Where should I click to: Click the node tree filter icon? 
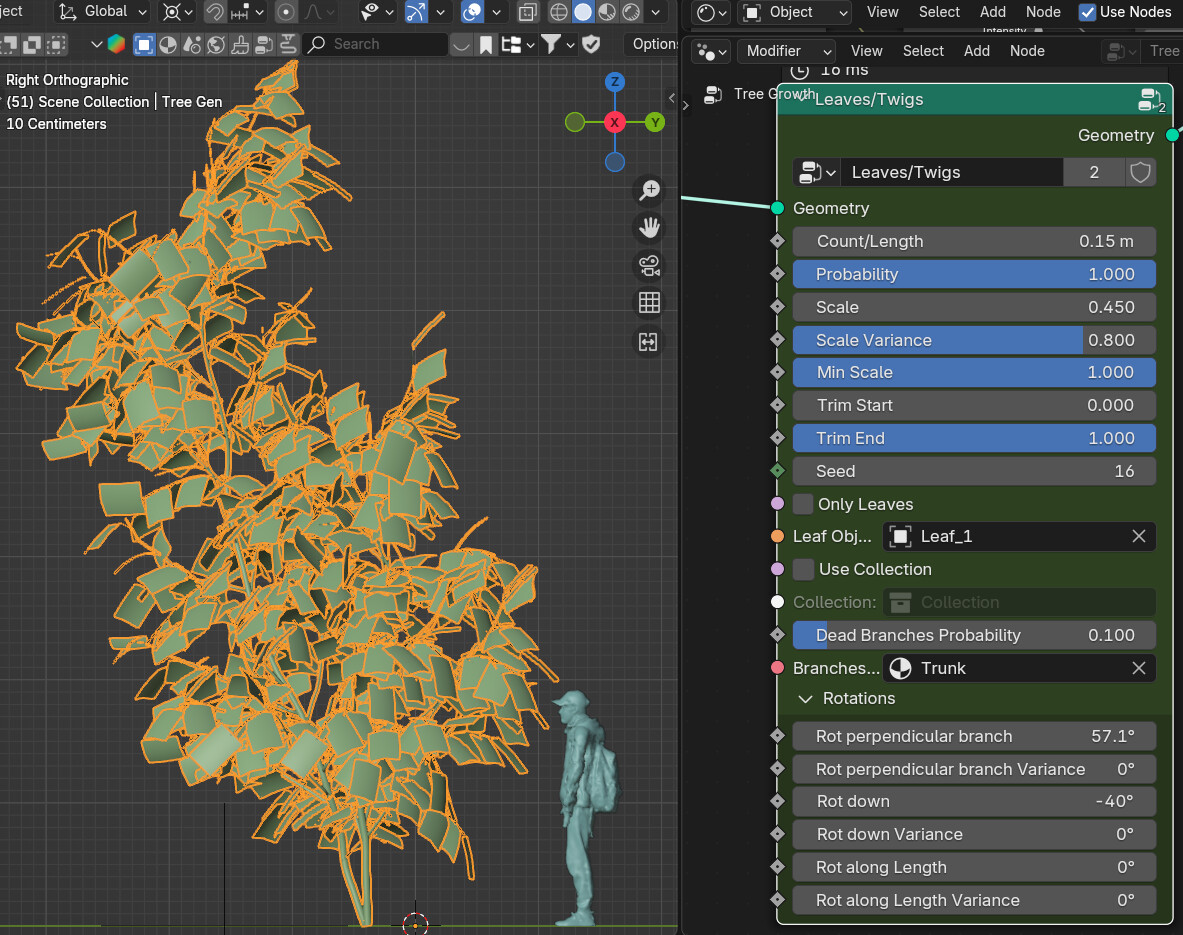click(264, 45)
